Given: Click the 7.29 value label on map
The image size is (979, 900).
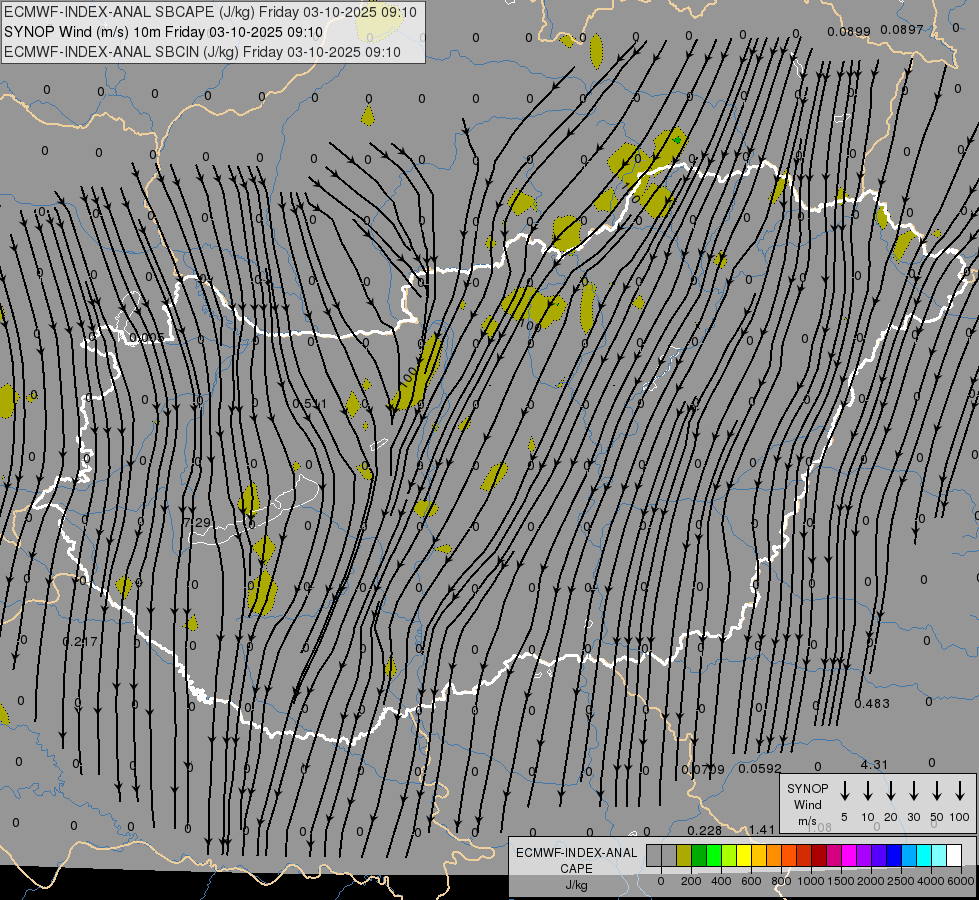Looking at the screenshot, I should tap(198, 523).
